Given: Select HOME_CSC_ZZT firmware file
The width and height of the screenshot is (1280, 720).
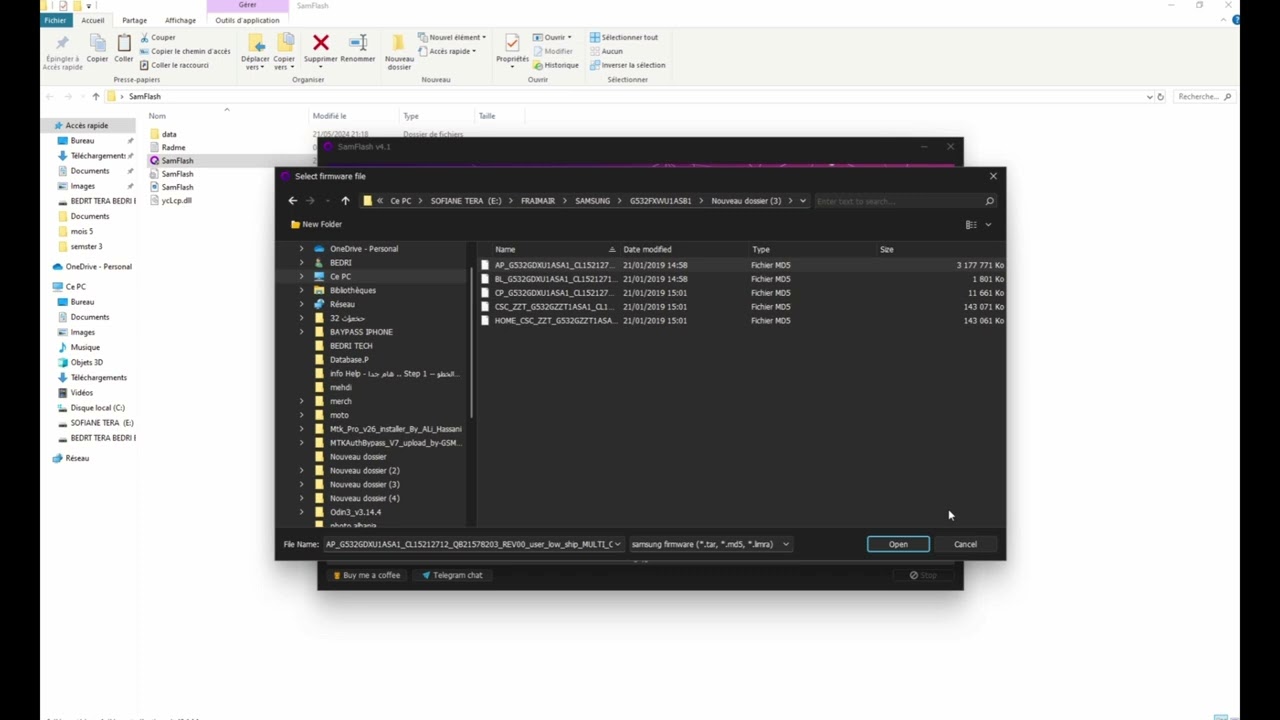Looking at the screenshot, I should 741,321.
